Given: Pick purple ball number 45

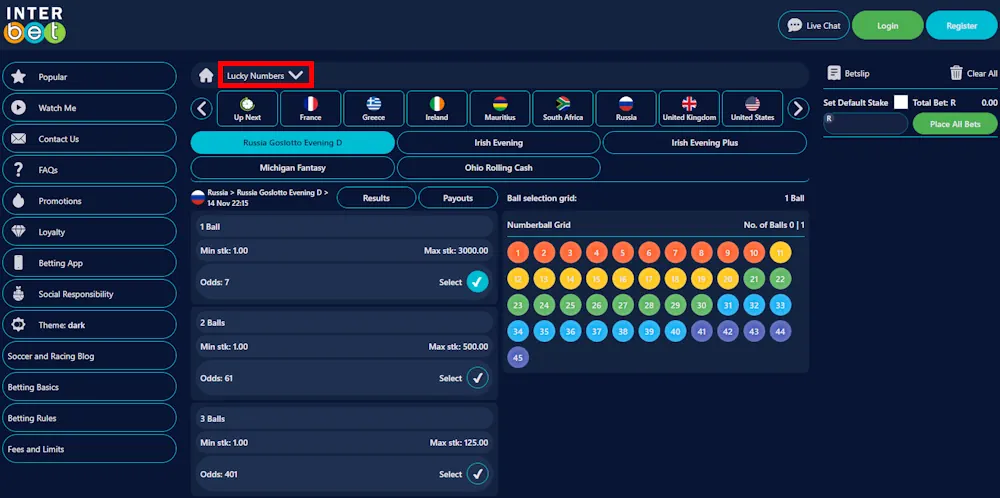Looking at the screenshot, I should point(518,358).
